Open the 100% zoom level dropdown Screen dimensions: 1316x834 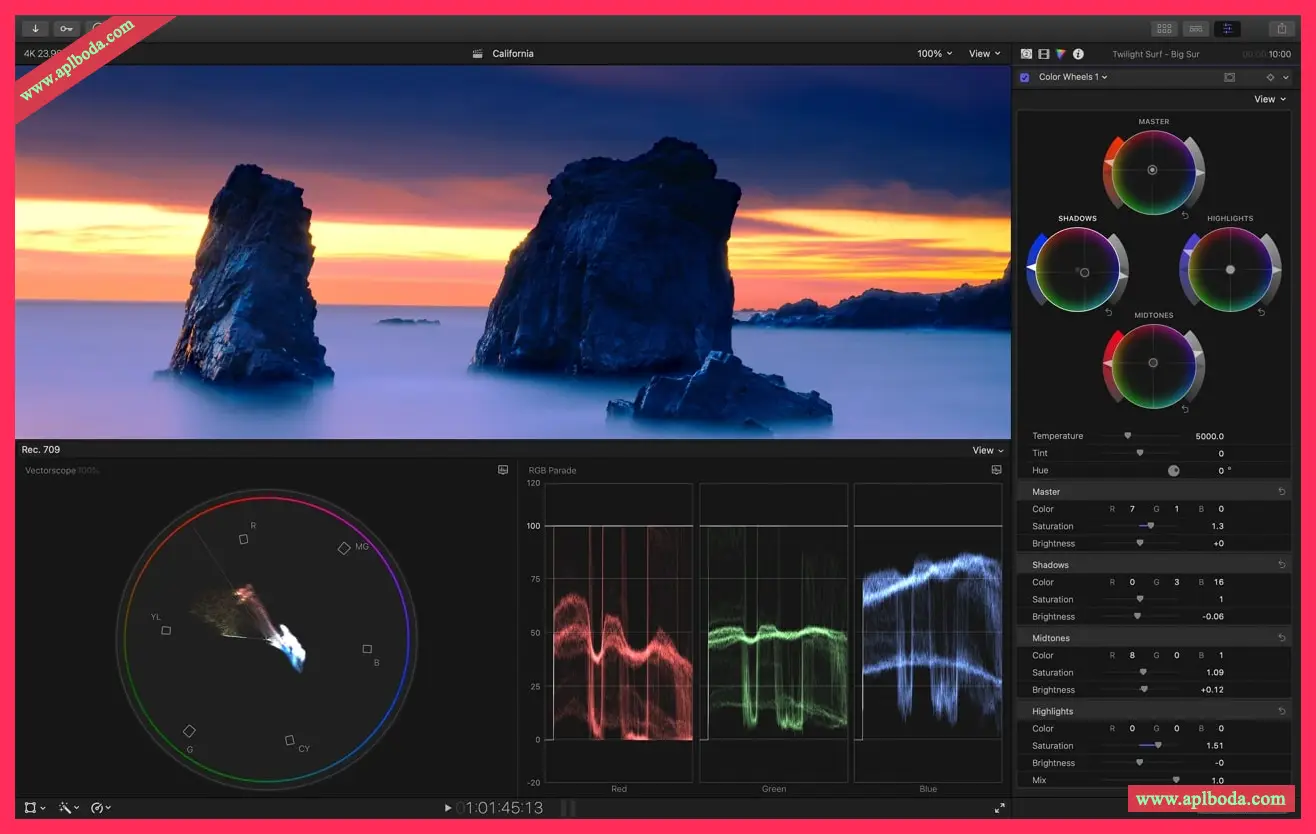tap(934, 54)
